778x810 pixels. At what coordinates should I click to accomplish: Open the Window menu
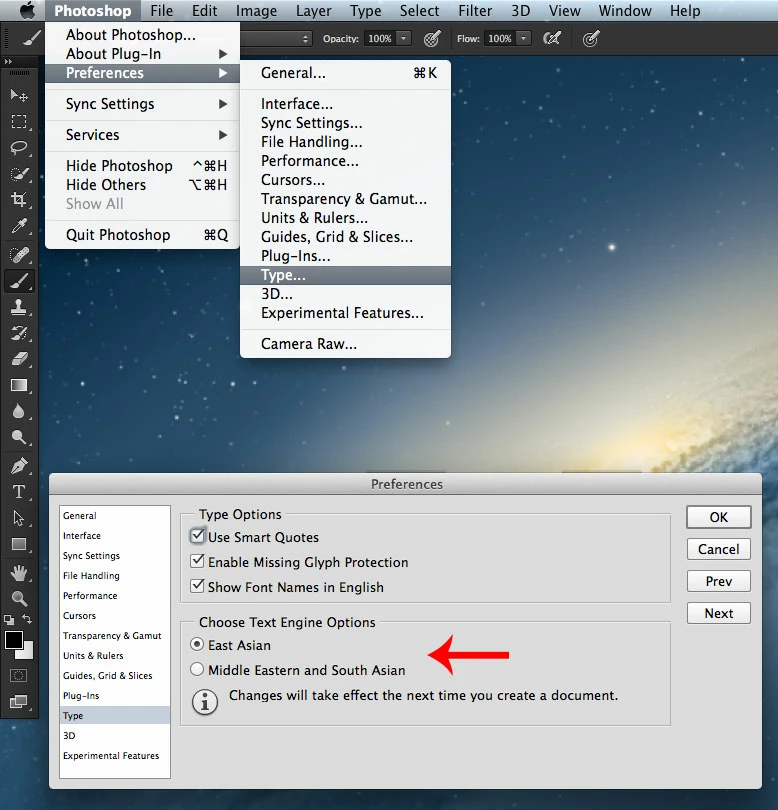pyautogui.click(x=625, y=10)
